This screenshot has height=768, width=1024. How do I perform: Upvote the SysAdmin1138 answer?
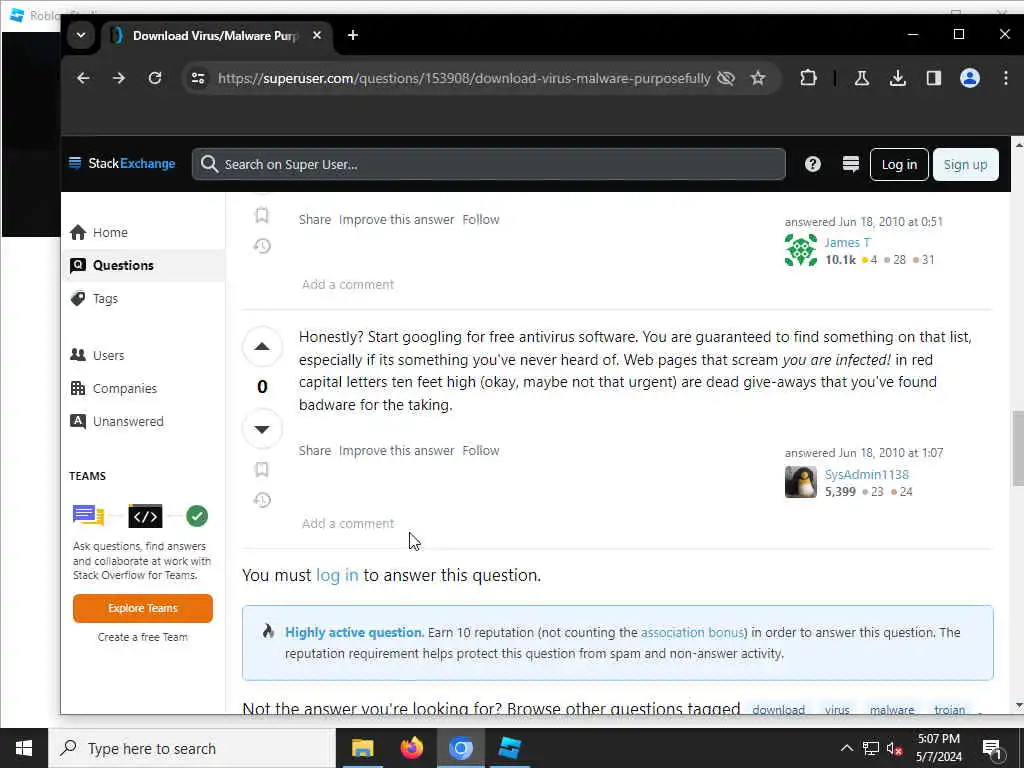coord(262,347)
